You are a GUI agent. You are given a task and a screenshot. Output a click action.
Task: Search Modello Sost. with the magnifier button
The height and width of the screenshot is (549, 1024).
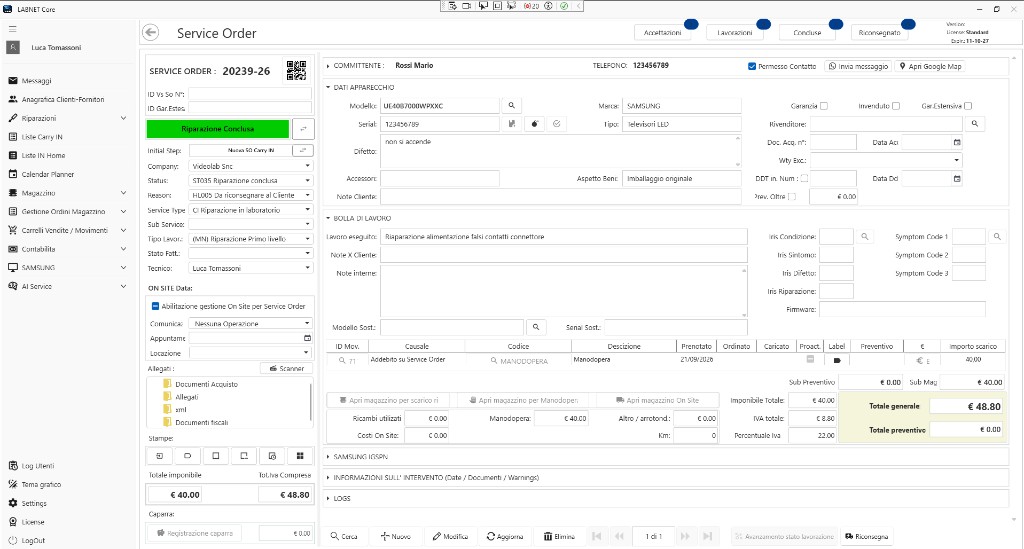(x=536, y=327)
